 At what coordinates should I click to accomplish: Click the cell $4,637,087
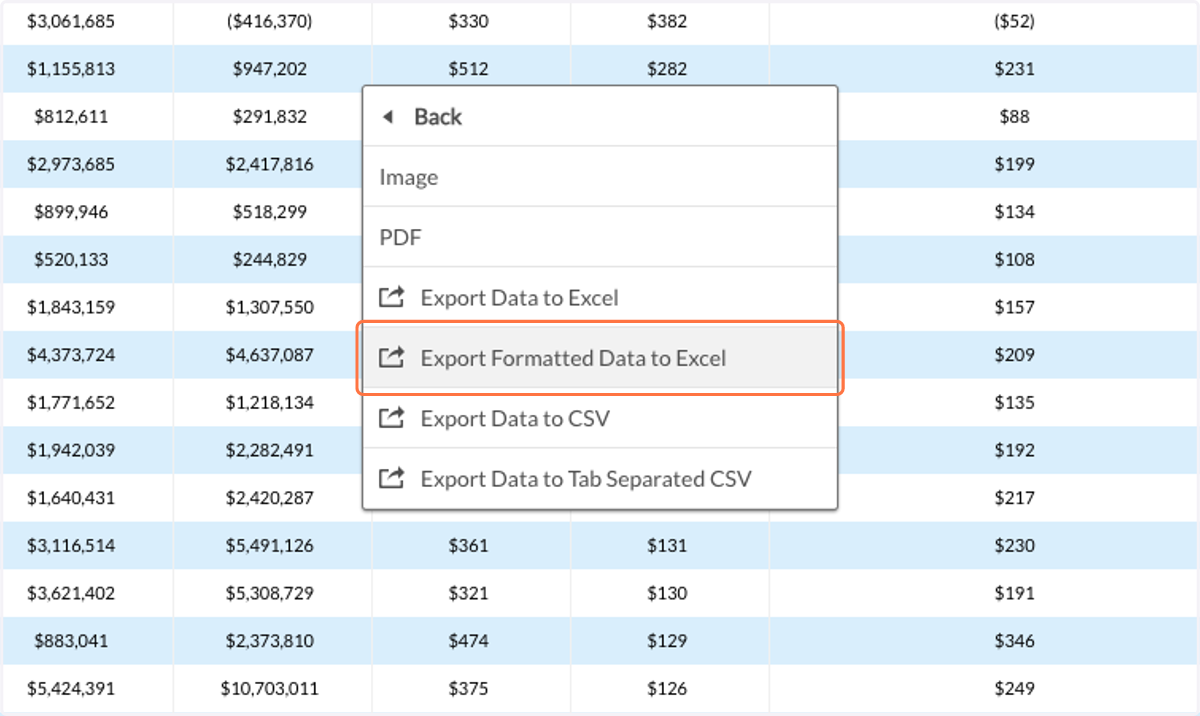(270, 355)
